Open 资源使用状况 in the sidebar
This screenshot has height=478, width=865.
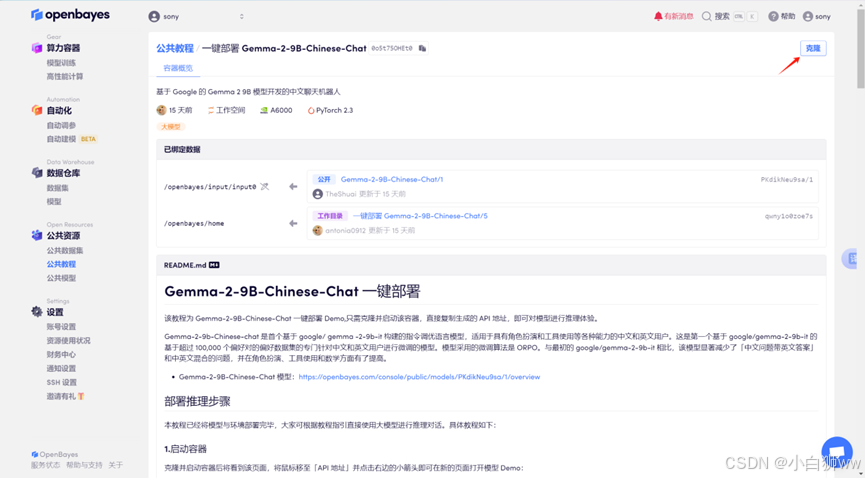point(68,341)
